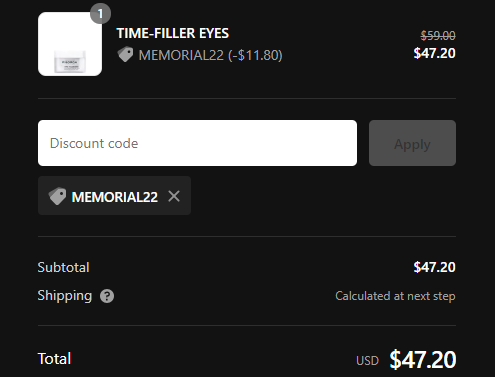The image size is (495, 377).
Task: Click the tag icon in the MEMORIAL22 chip
Action: point(57,196)
